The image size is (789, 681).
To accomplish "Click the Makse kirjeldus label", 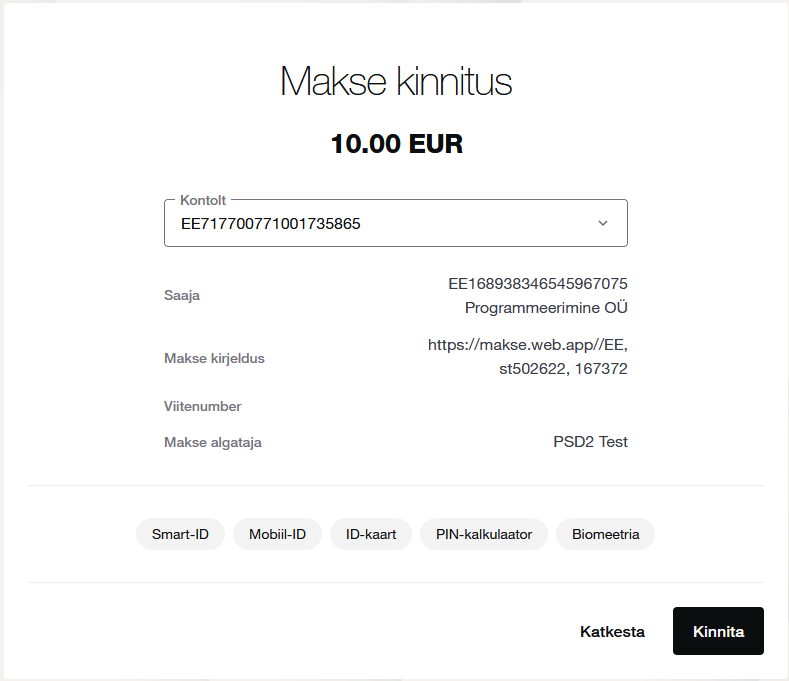I will pyautogui.click(x=214, y=358).
